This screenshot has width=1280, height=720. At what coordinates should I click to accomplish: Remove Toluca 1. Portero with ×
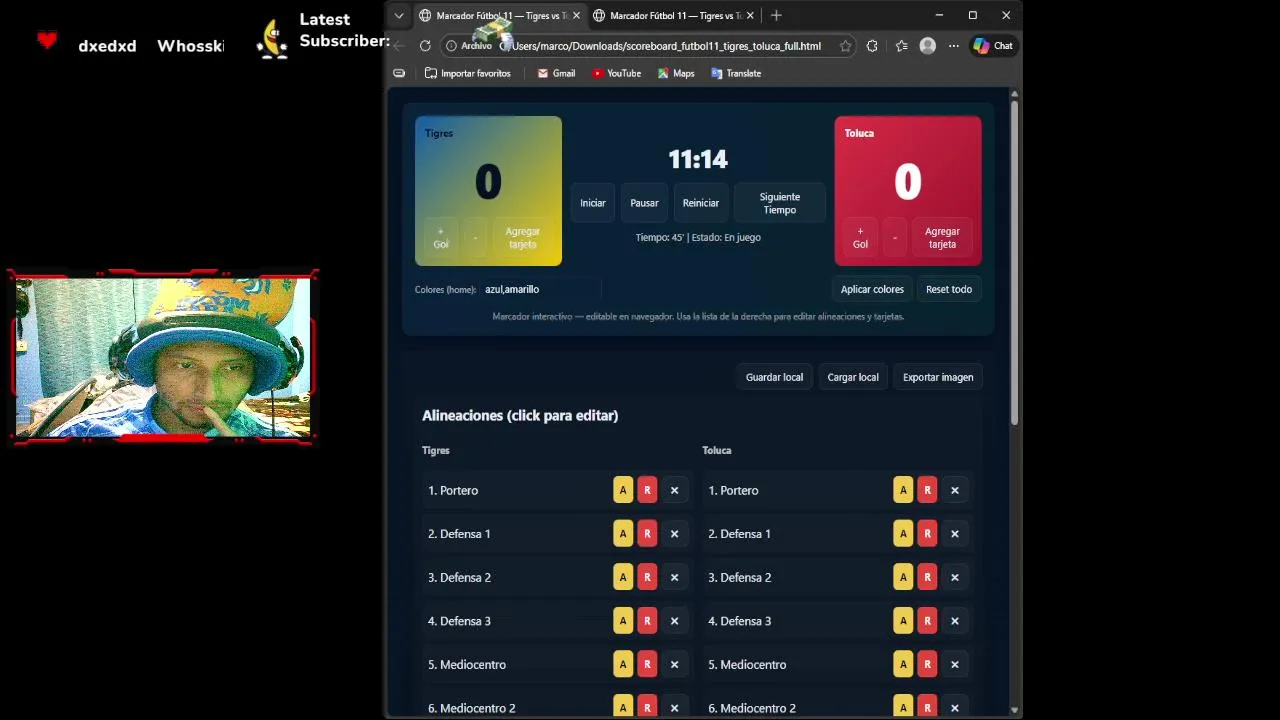pos(954,490)
